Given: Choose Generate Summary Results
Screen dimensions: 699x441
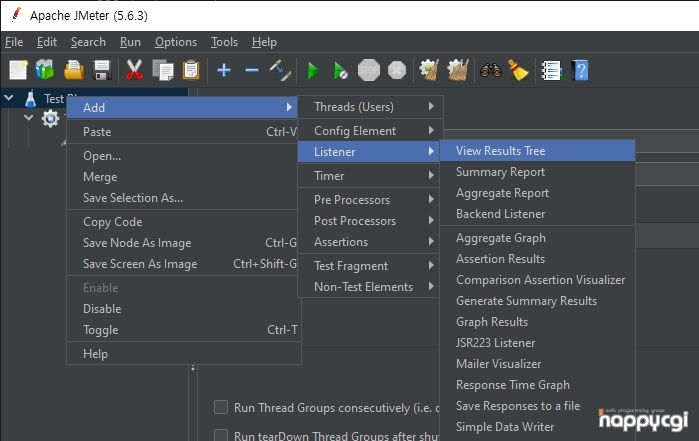Looking at the screenshot, I should (x=537, y=301).
